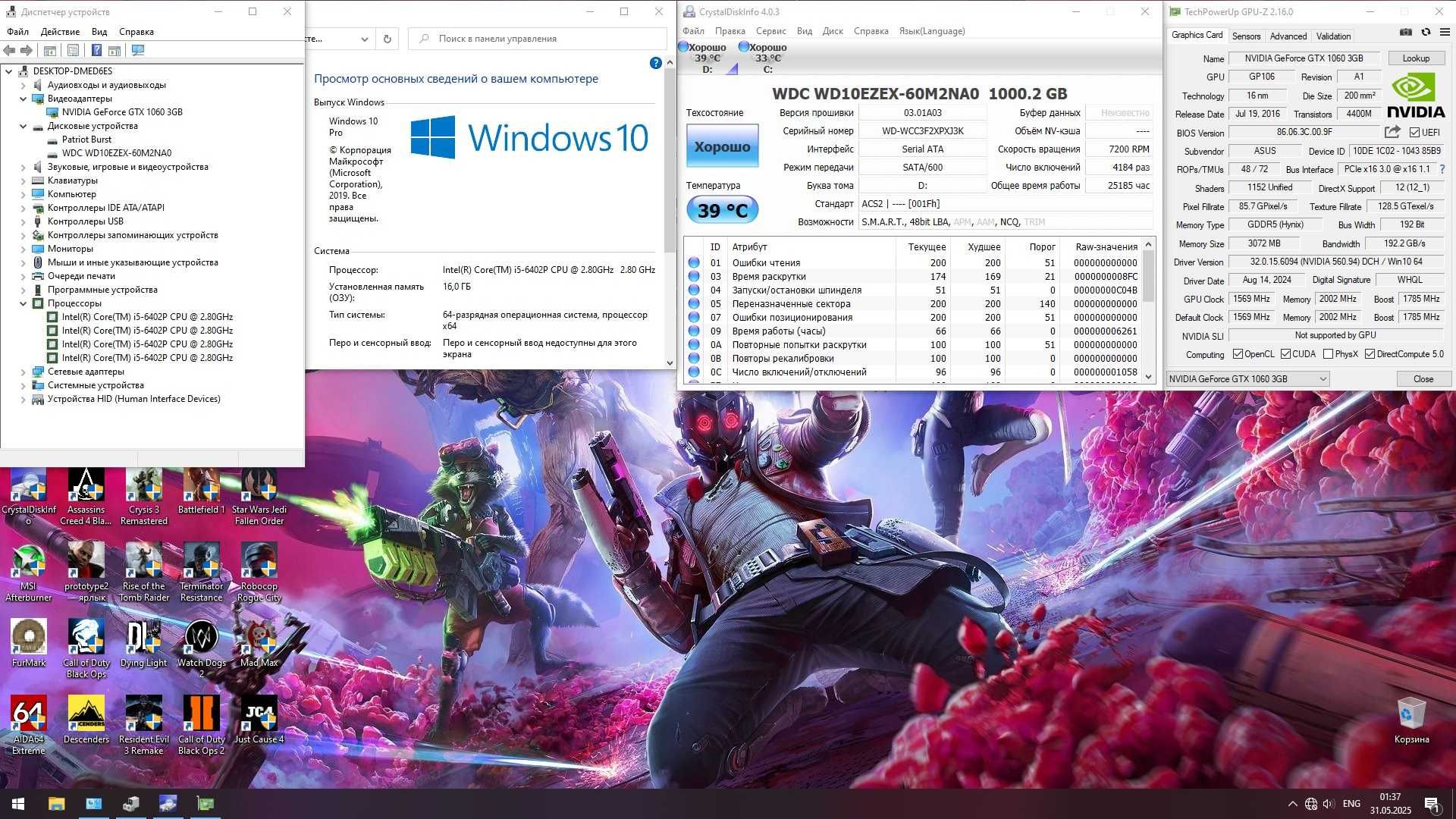Click the back arrow in Device Manager toolbar
This screenshot has height=819, width=1456.
coord(9,50)
